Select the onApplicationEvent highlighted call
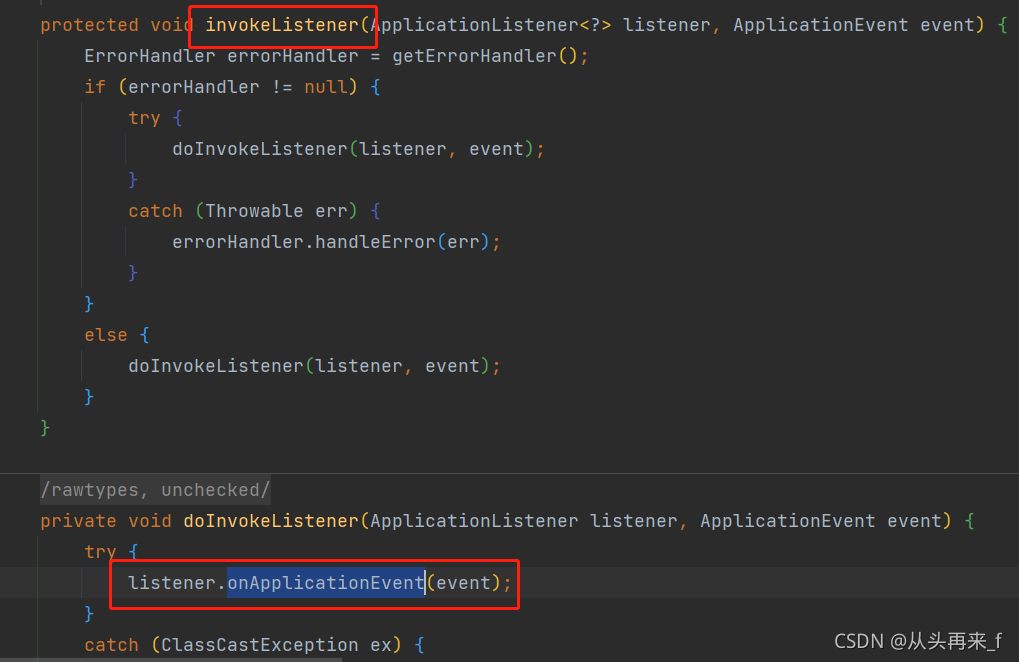The width and height of the screenshot is (1019, 662). (x=324, y=582)
